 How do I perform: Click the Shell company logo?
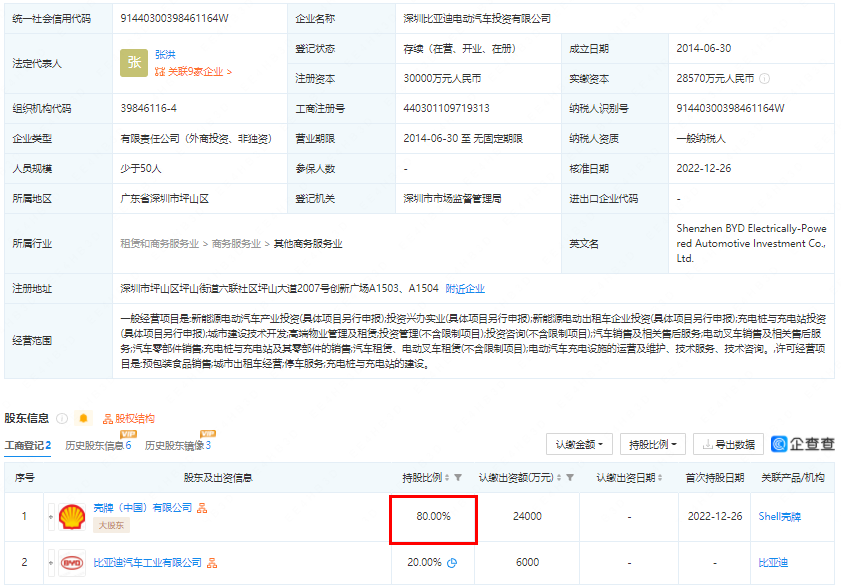[72, 517]
